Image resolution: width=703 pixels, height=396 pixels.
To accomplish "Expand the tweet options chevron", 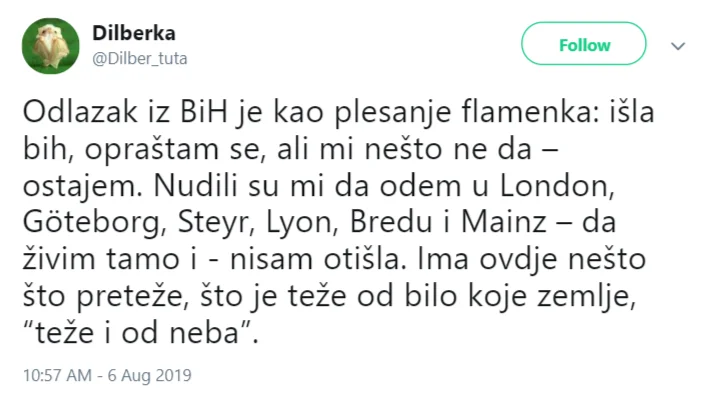I will (x=677, y=46).
